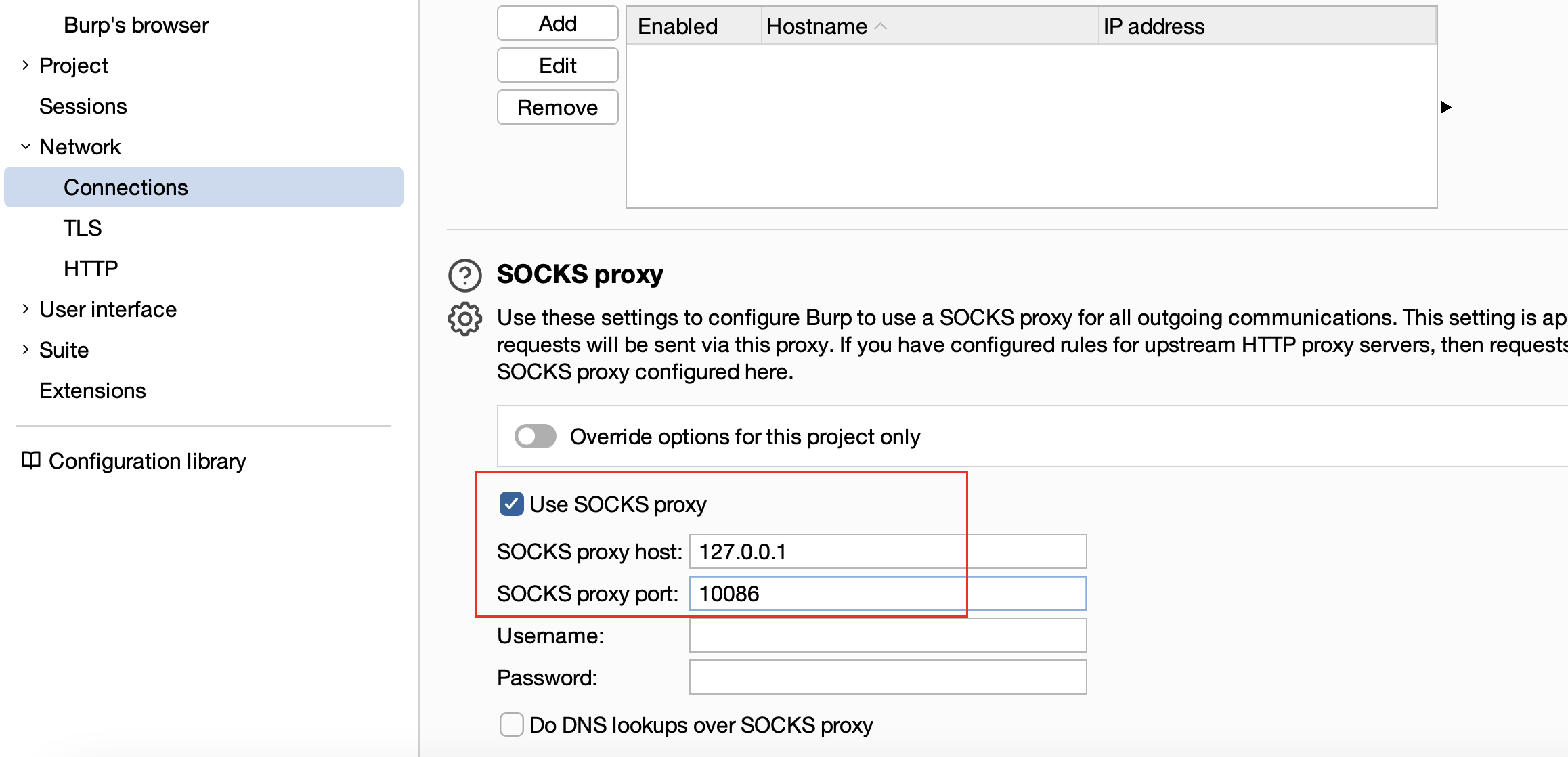The height and width of the screenshot is (757, 1568).
Task: Uncheck the Use SOCKS proxy checkbox
Action: click(511, 504)
